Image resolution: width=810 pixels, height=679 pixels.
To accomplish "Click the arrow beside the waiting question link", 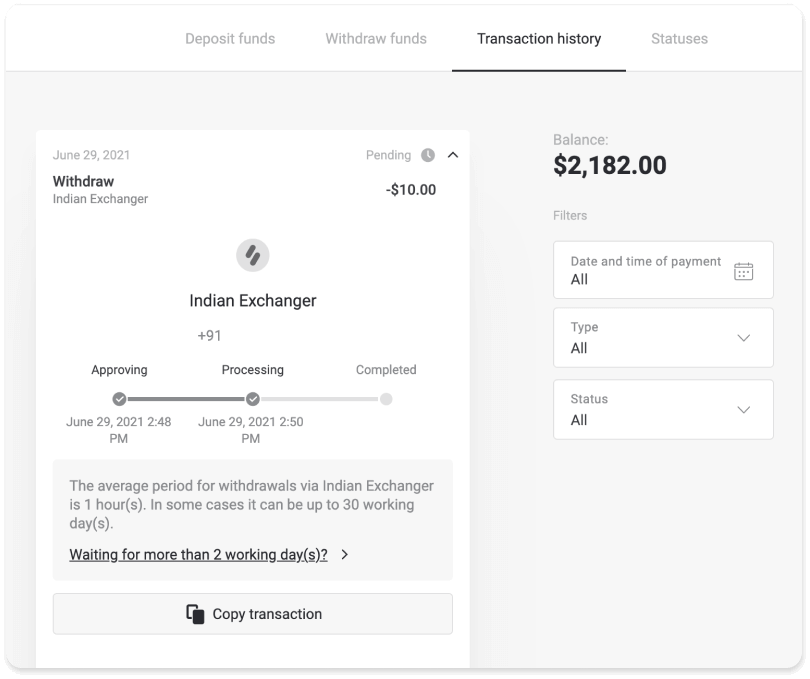I will point(343,555).
